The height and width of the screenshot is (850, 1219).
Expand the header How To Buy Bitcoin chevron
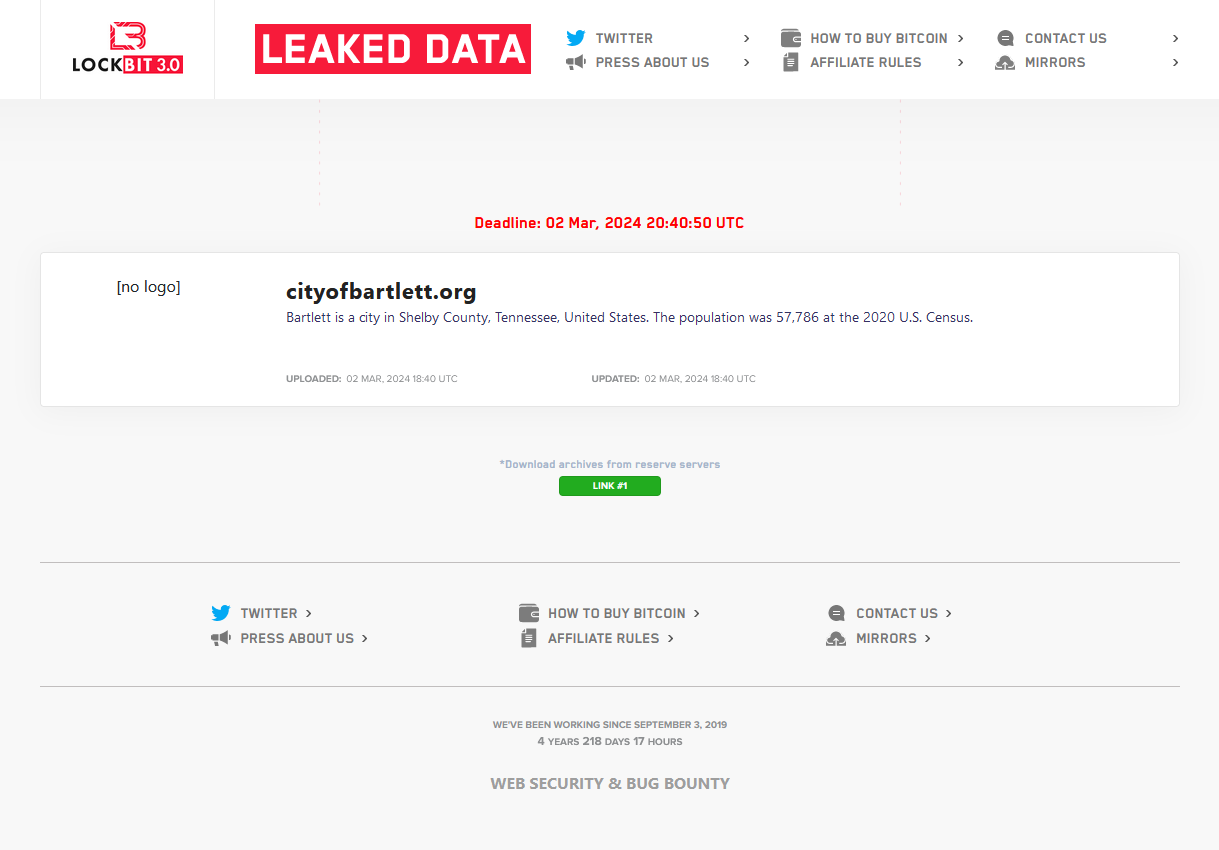[x=961, y=38]
